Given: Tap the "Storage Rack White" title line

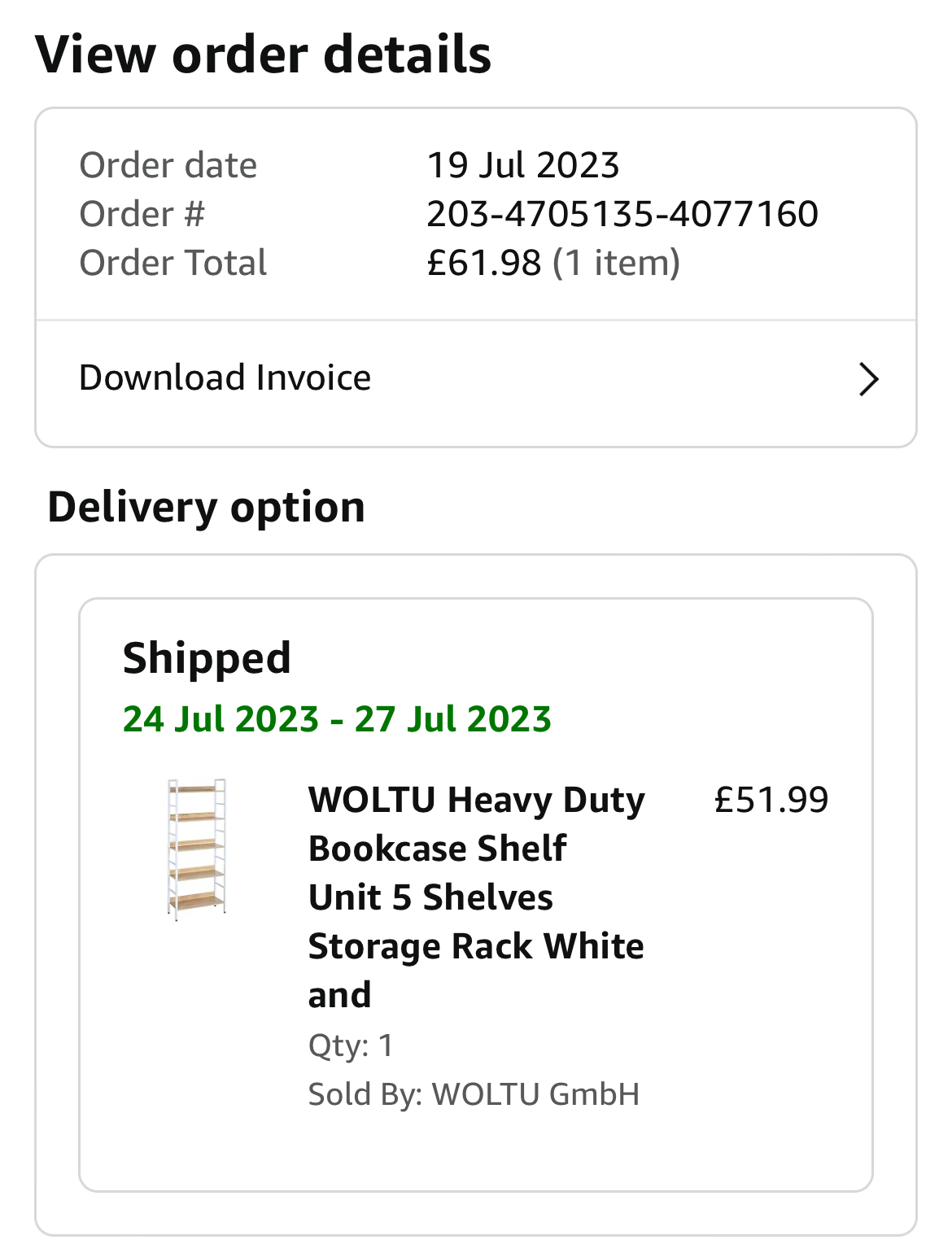Looking at the screenshot, I should coord(476,946).
